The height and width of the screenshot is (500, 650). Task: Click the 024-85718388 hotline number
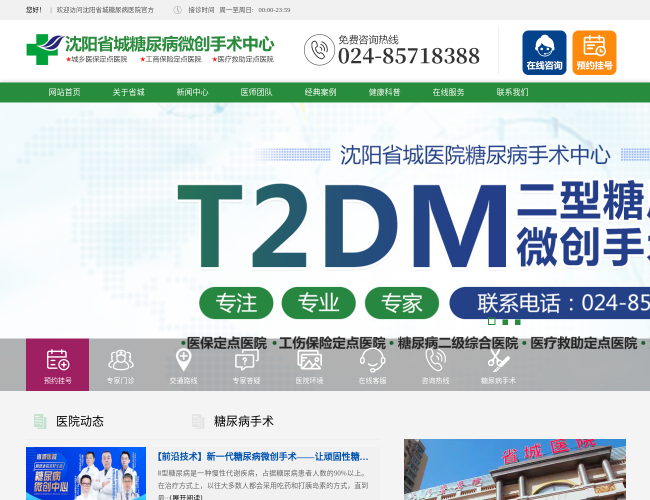409,56
